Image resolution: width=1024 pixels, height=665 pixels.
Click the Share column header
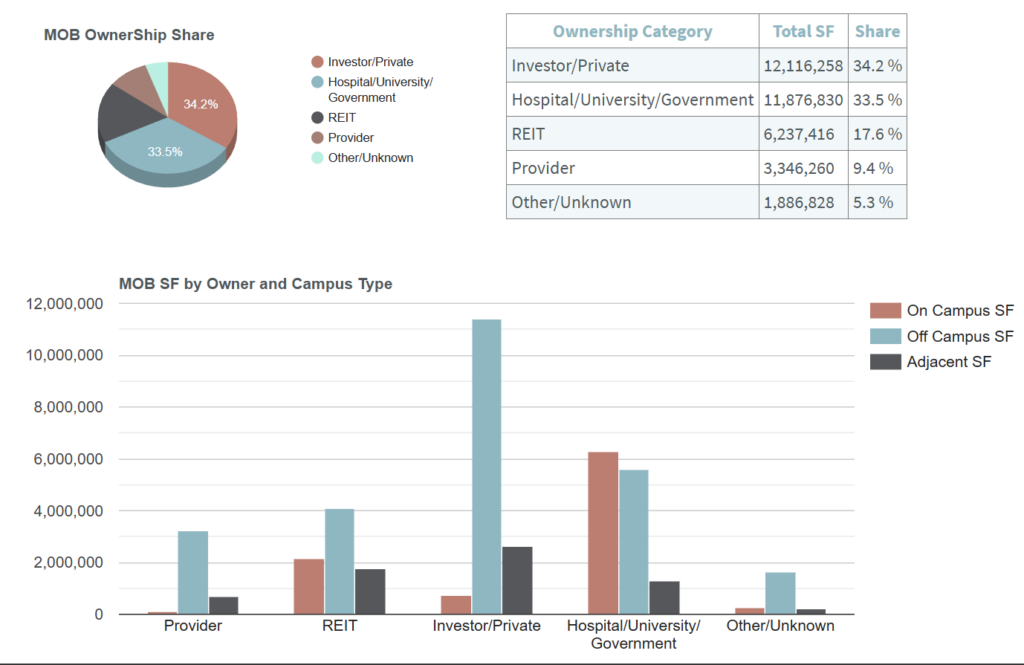click(x=877, y=31)
